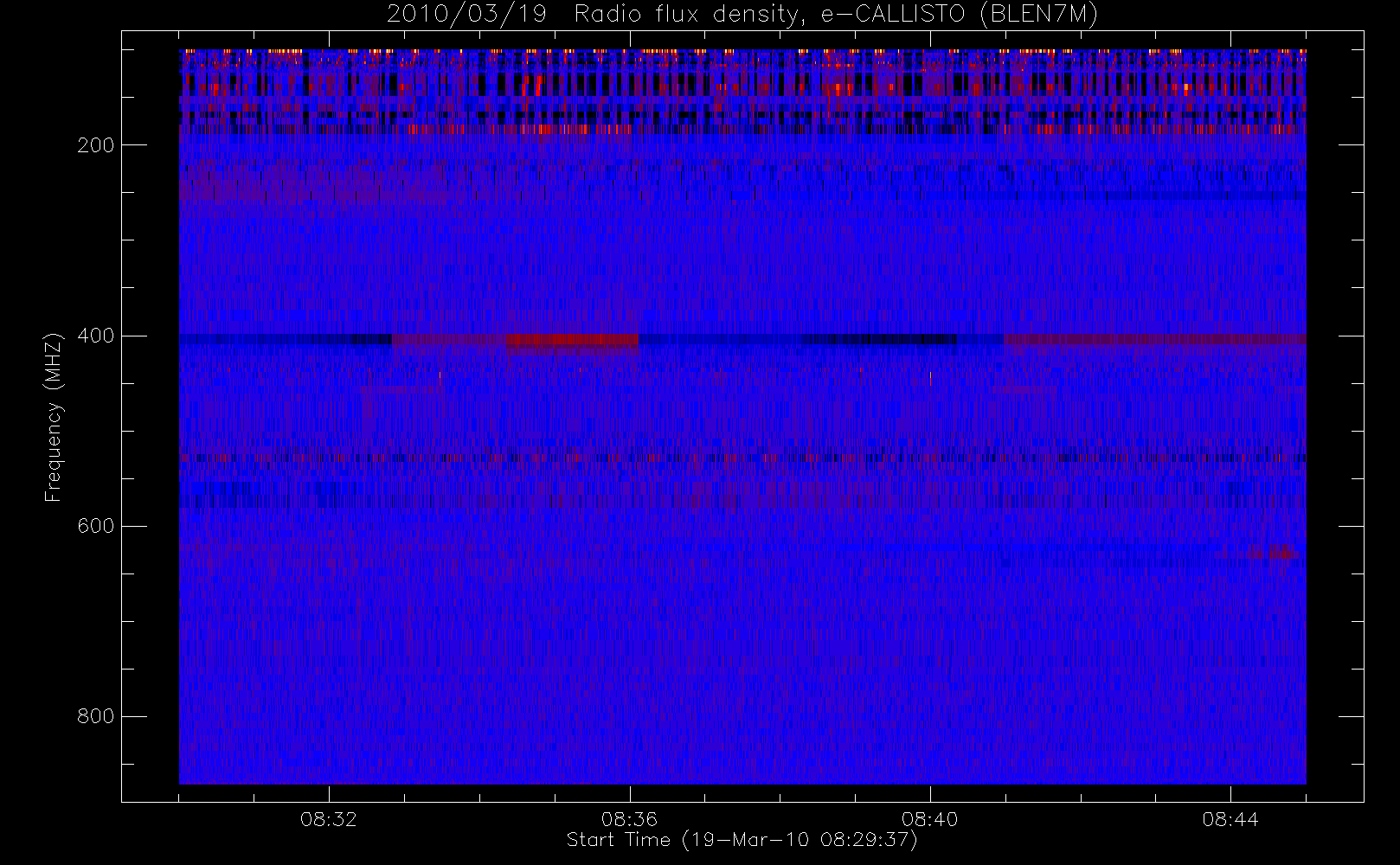
Task: Click the 'Frequency (MHZ)' y-axis label
Action: click(54, 417)
